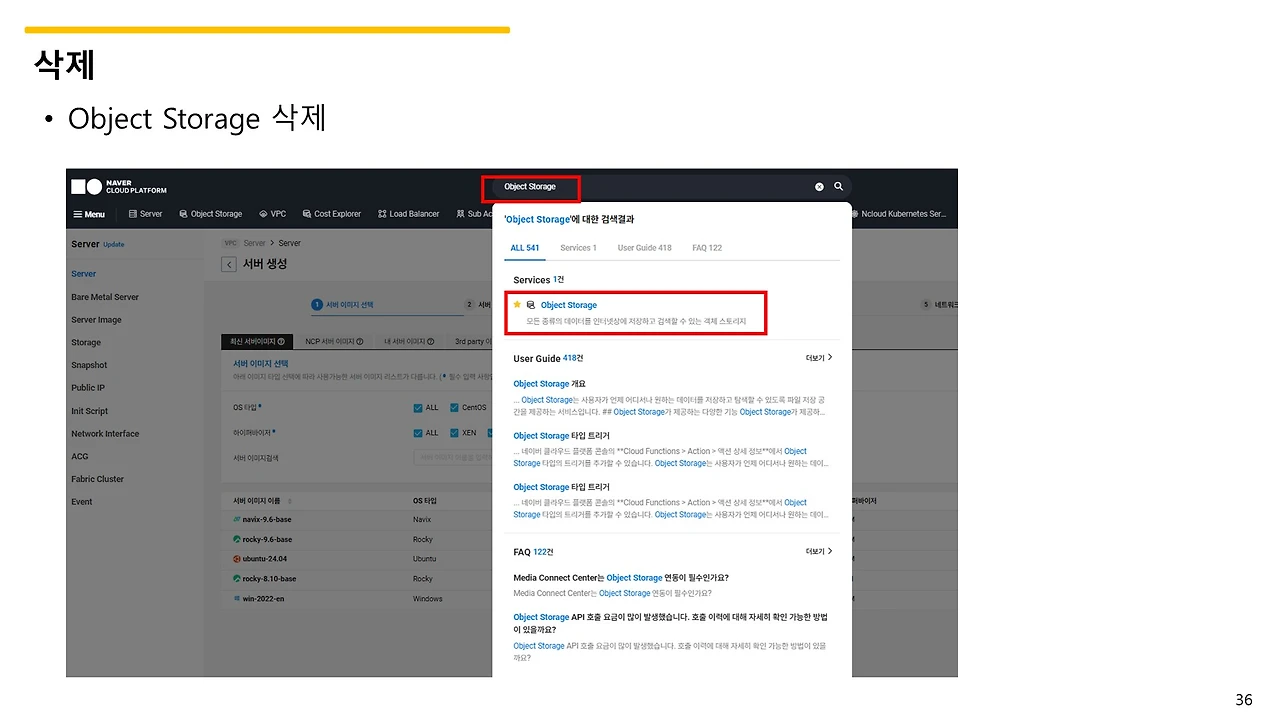This screenshot has width=1280, height=720.
Task: Select Server in the left sidebar
Action: click(x=84, y=274)
